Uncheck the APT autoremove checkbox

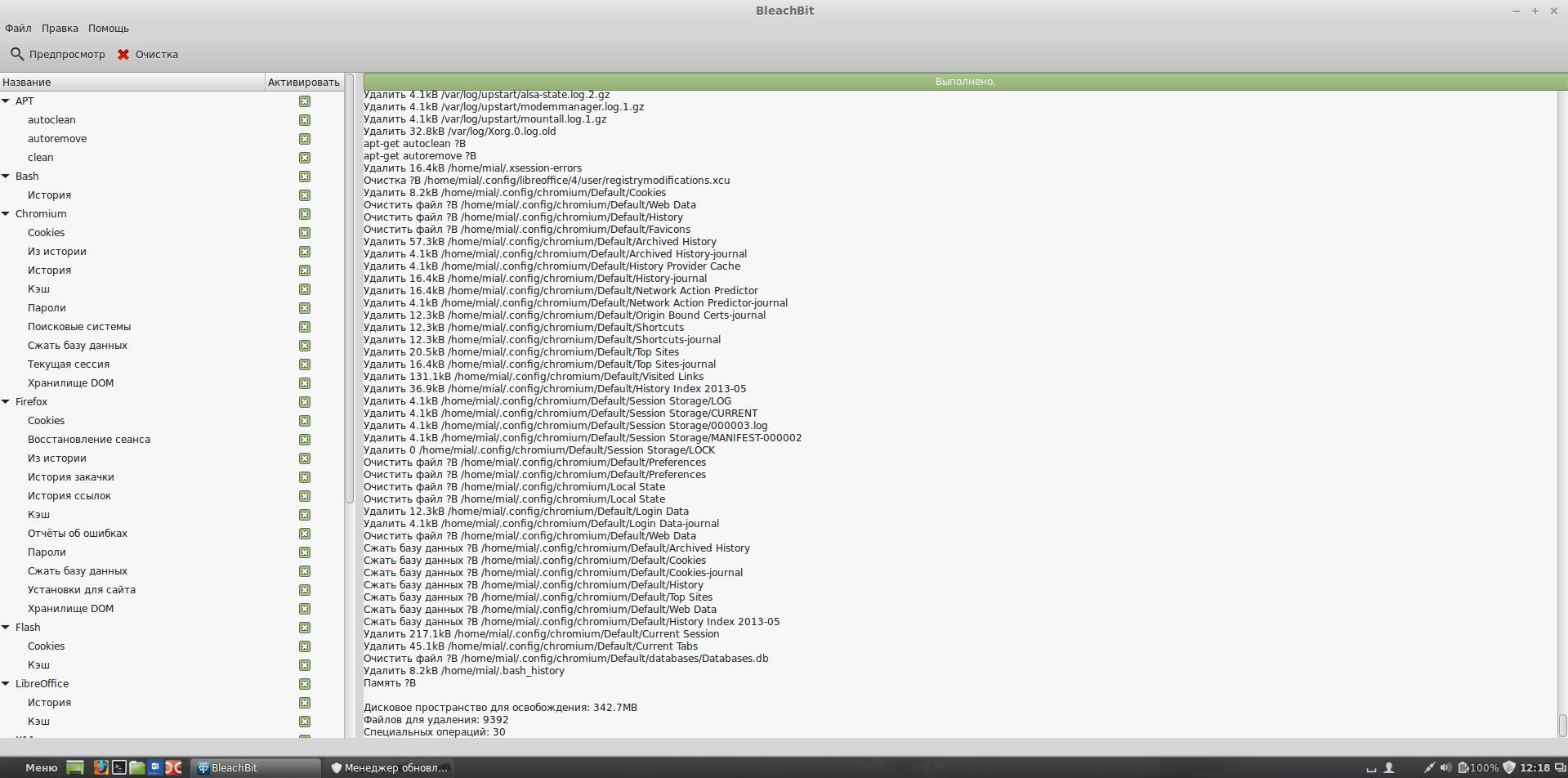[305, 139]
